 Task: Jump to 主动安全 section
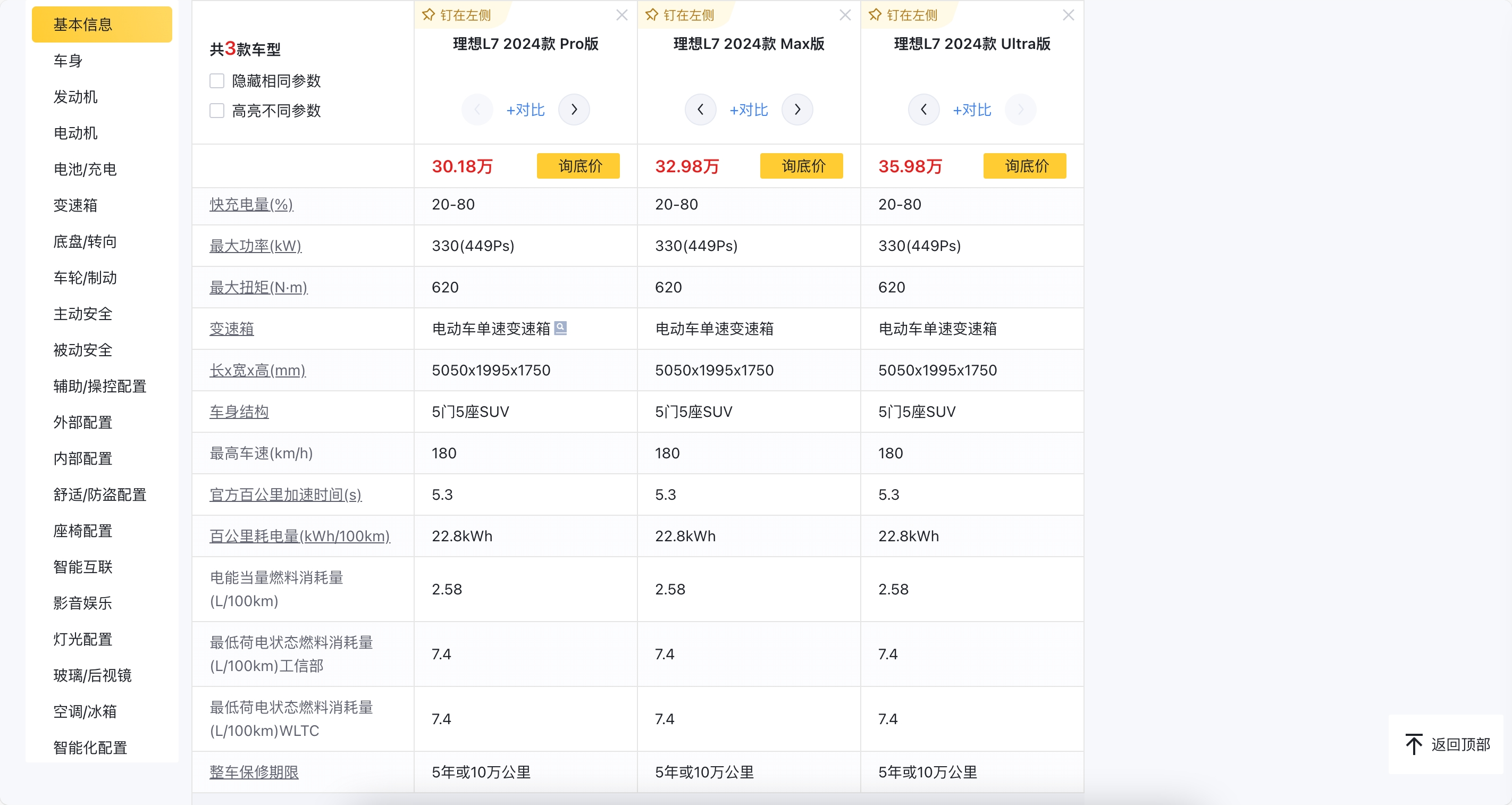(83, 314)
